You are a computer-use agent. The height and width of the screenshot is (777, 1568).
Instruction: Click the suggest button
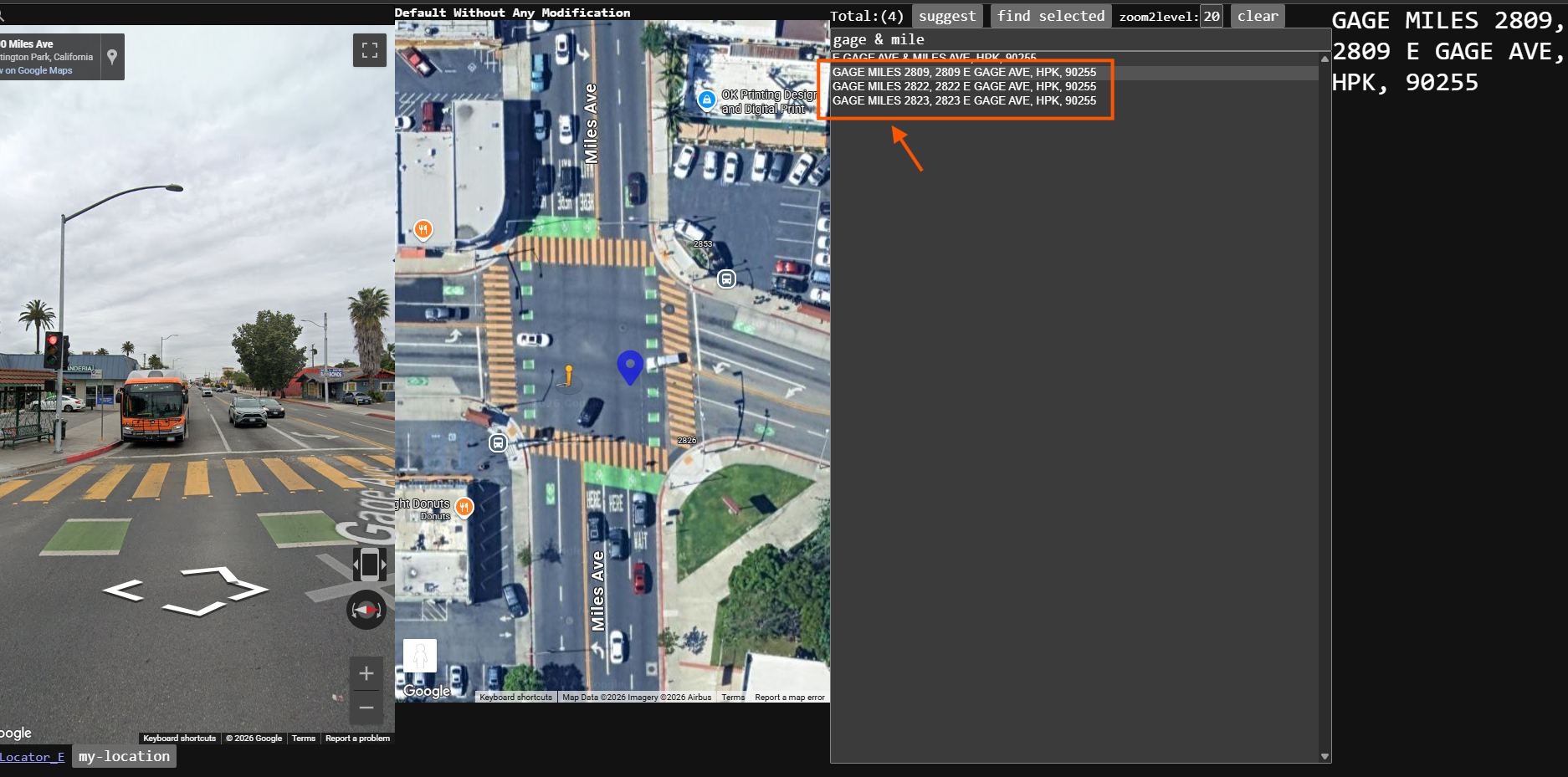point(947,16)
